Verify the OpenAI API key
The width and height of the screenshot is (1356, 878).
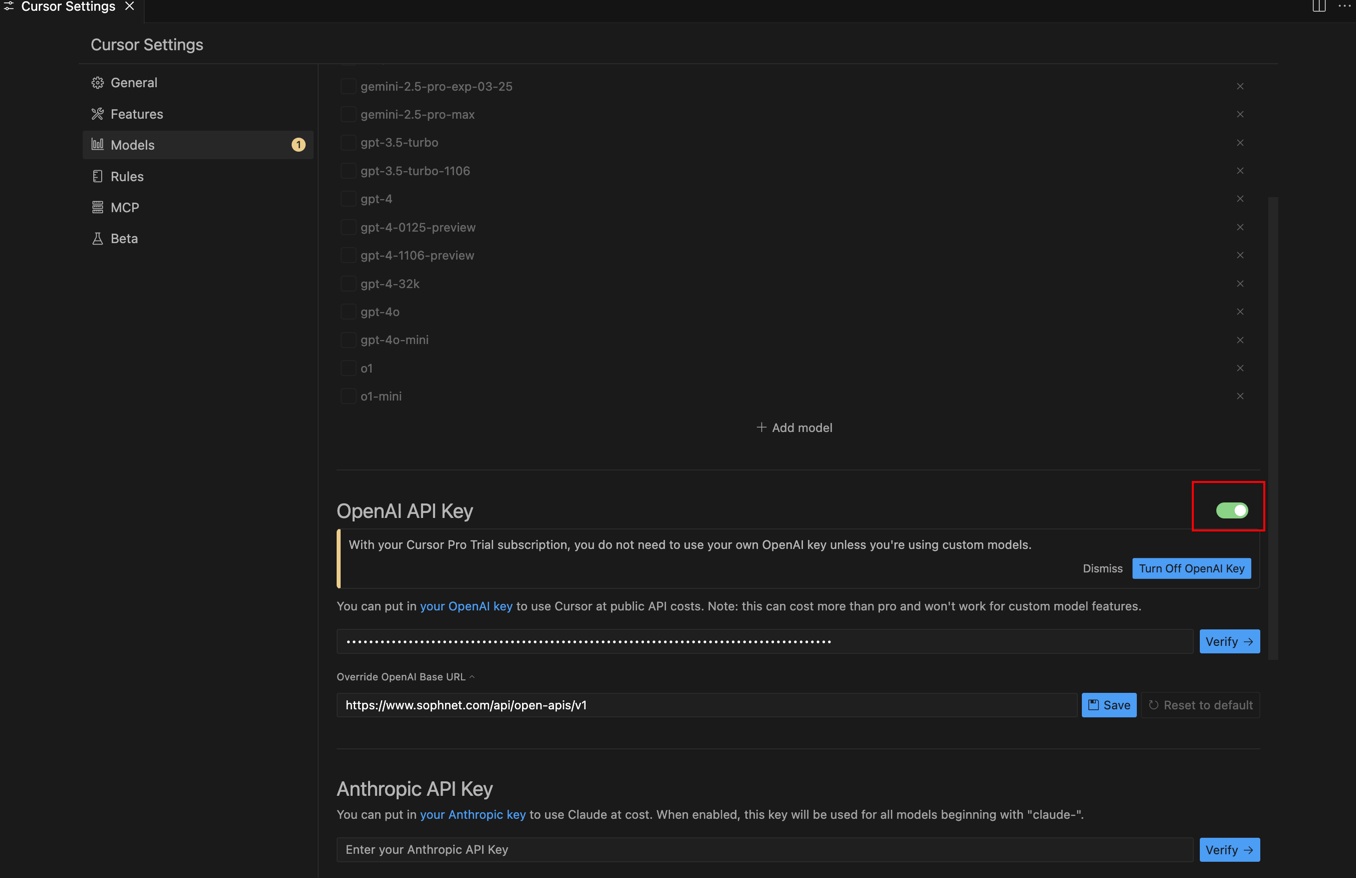1229,641
